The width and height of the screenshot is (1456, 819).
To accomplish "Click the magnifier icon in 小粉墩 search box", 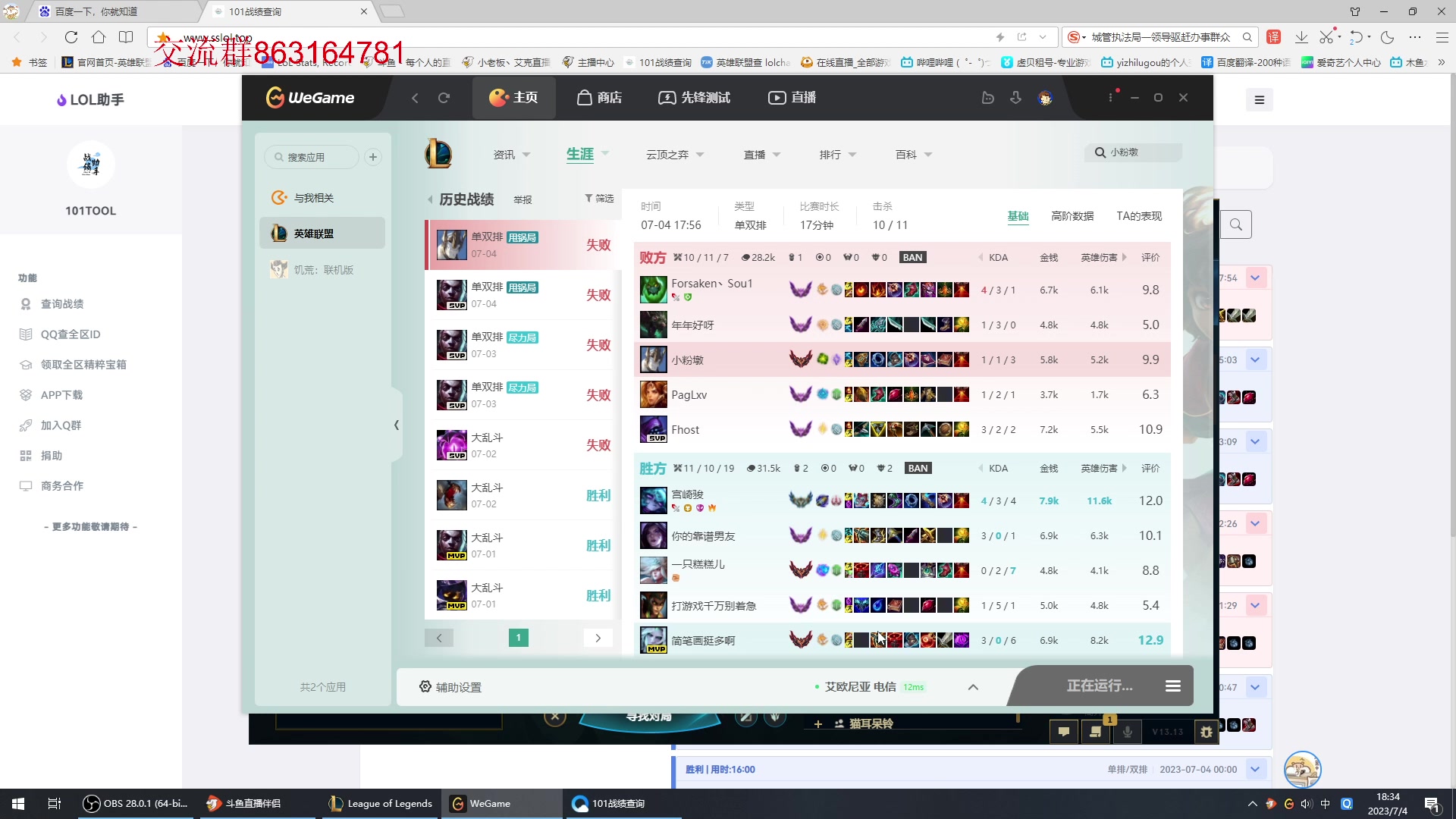I will [x=1100, y=152].
